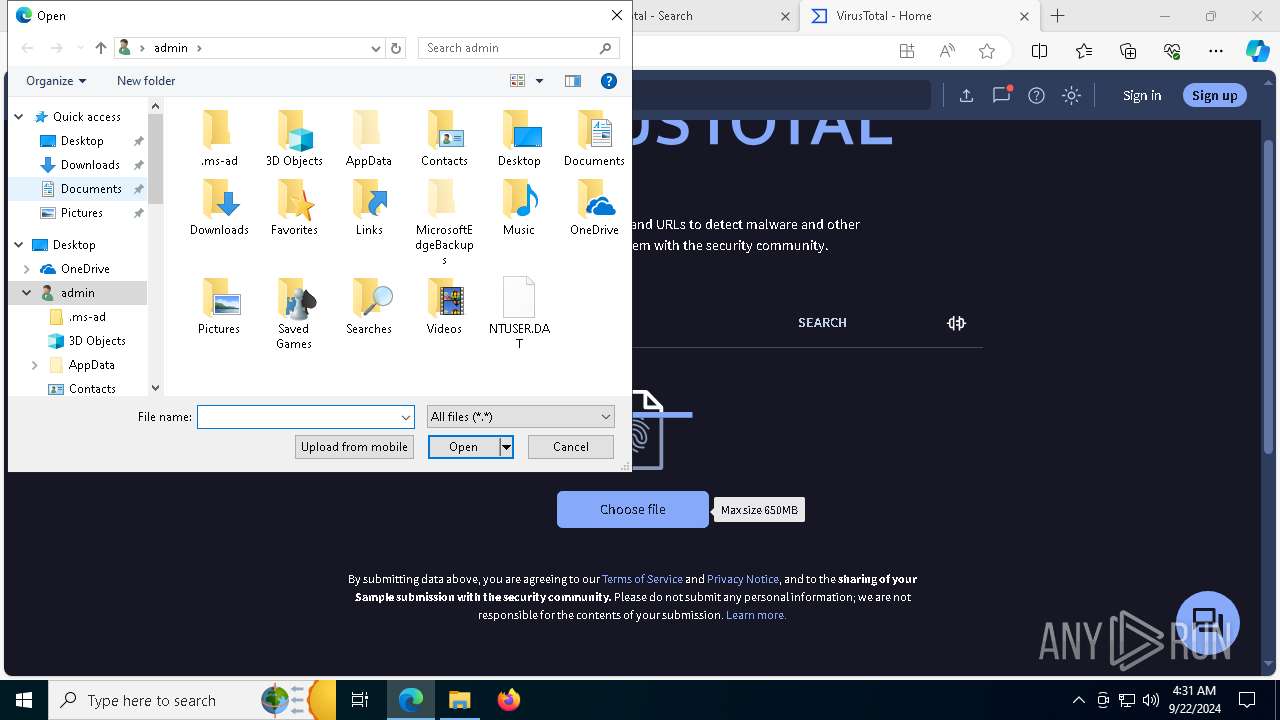Open the file type filter combo box
This screenshot has width=1280, height=720.
(520, 417)
